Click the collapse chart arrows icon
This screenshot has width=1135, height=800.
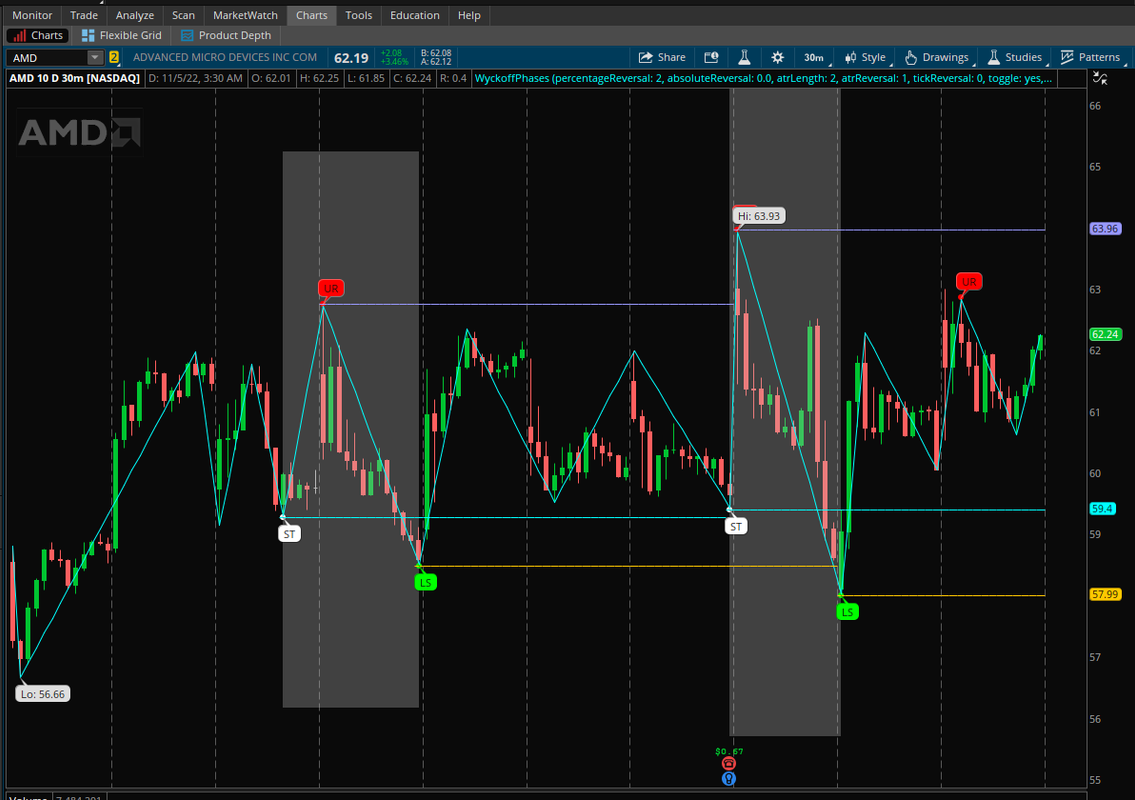[x=1100, y=78]
